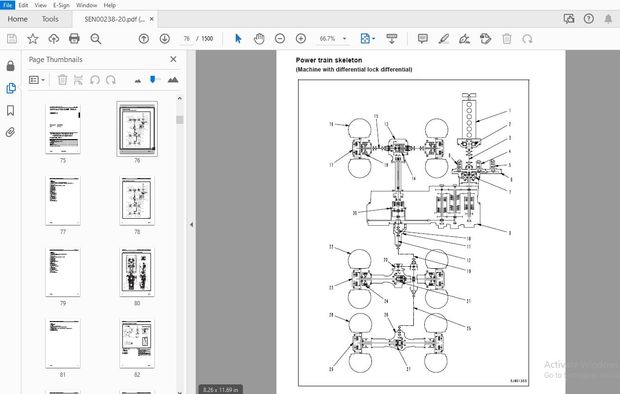620x394 pixels.
Task: Choose the selection arrow tool
Action: (238, 39)
